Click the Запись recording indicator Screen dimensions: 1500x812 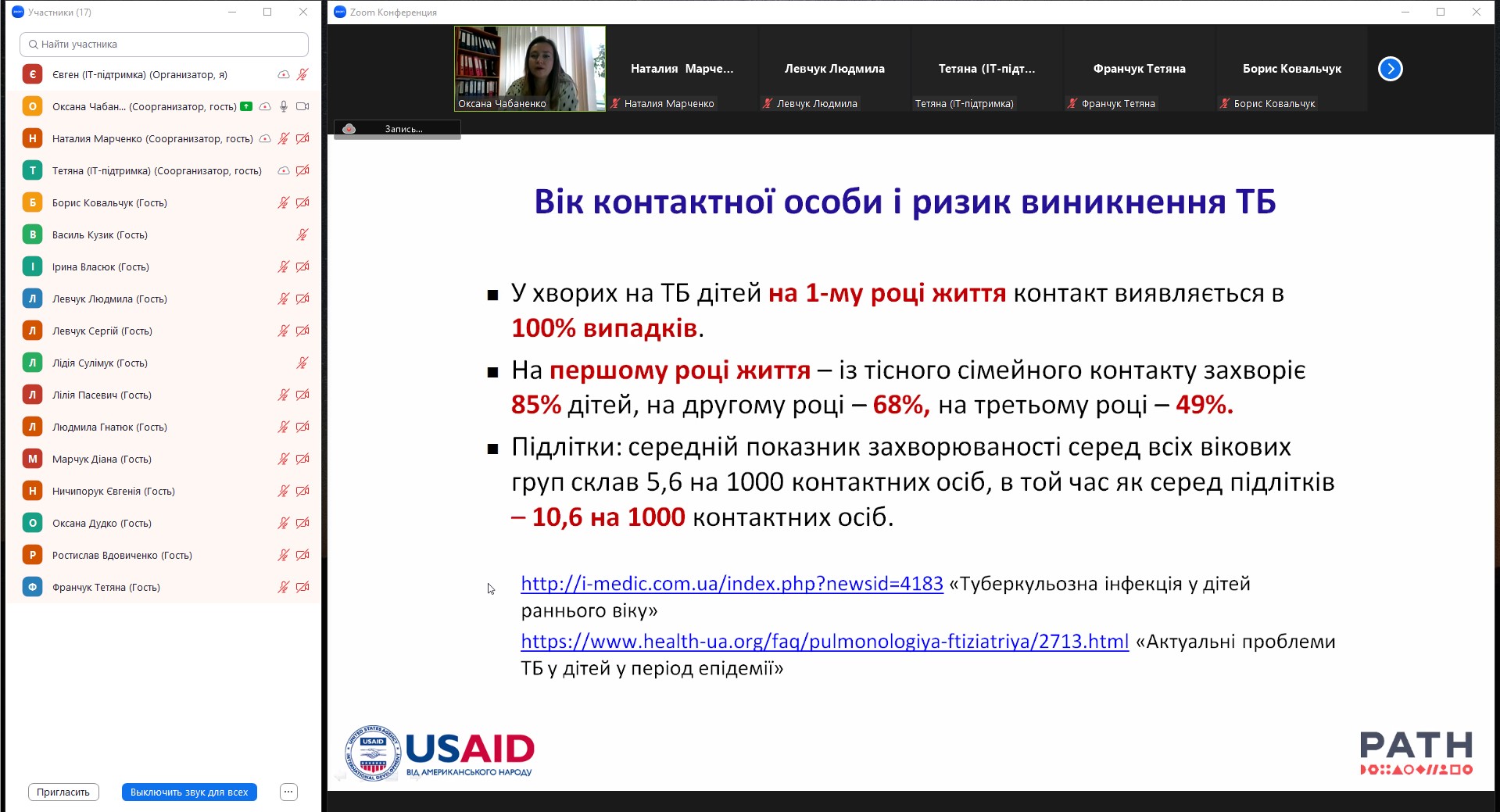397,129
